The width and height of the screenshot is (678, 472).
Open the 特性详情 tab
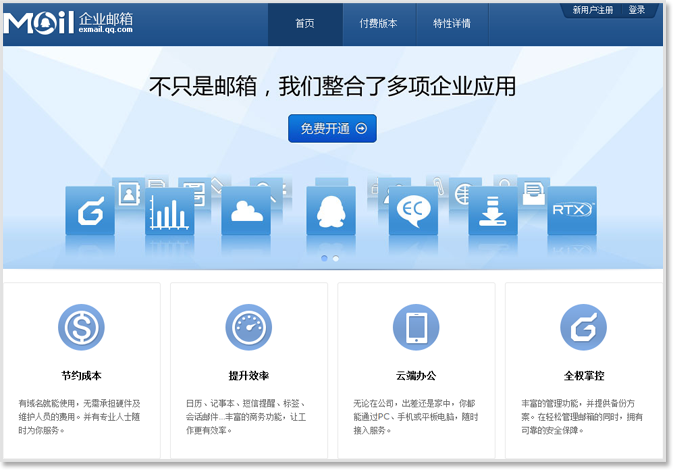(452, 24)
